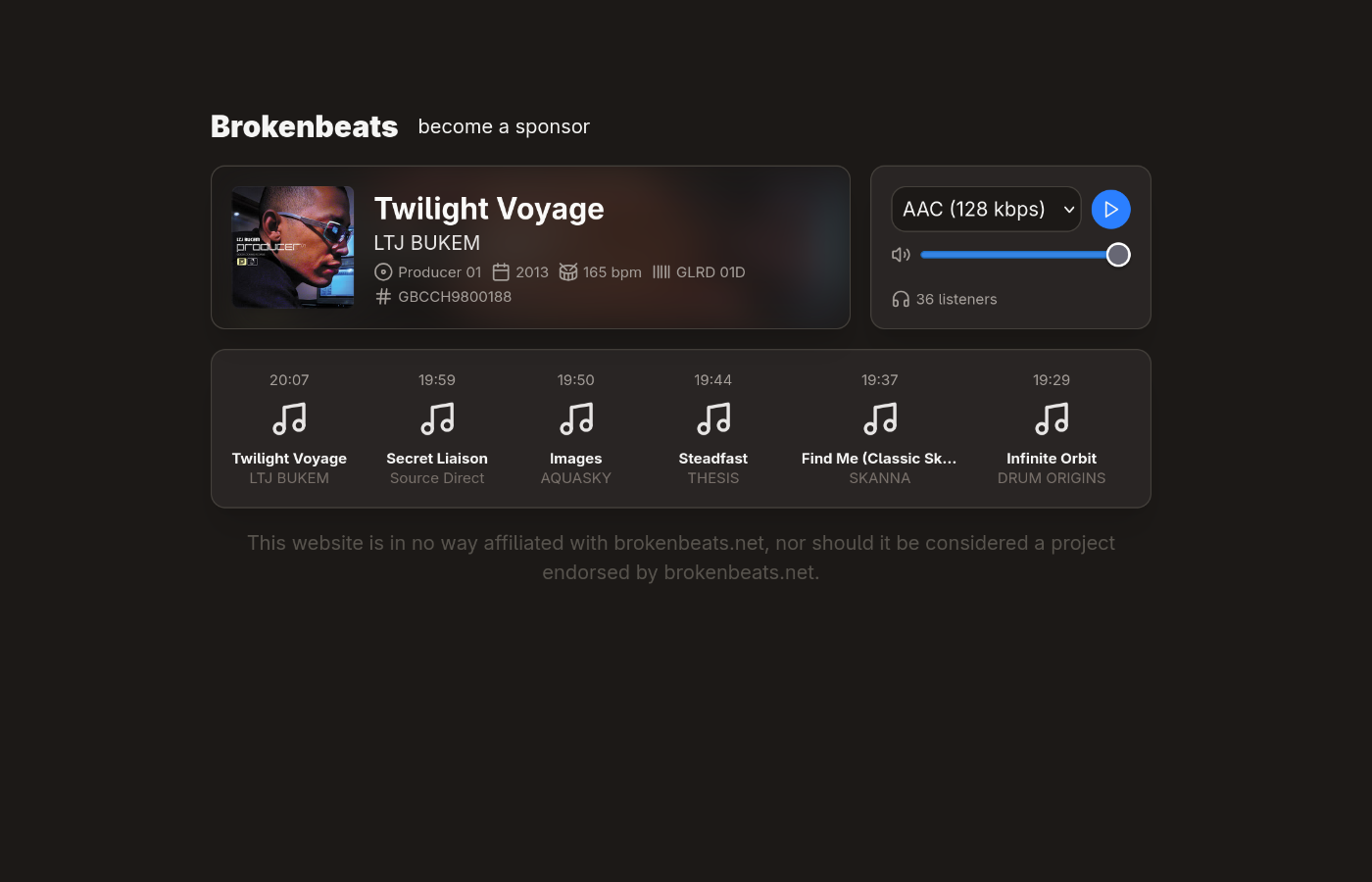The image size is (1372, 882).
Task: Click the volume slider handle
Action: tap(1118, 255)
